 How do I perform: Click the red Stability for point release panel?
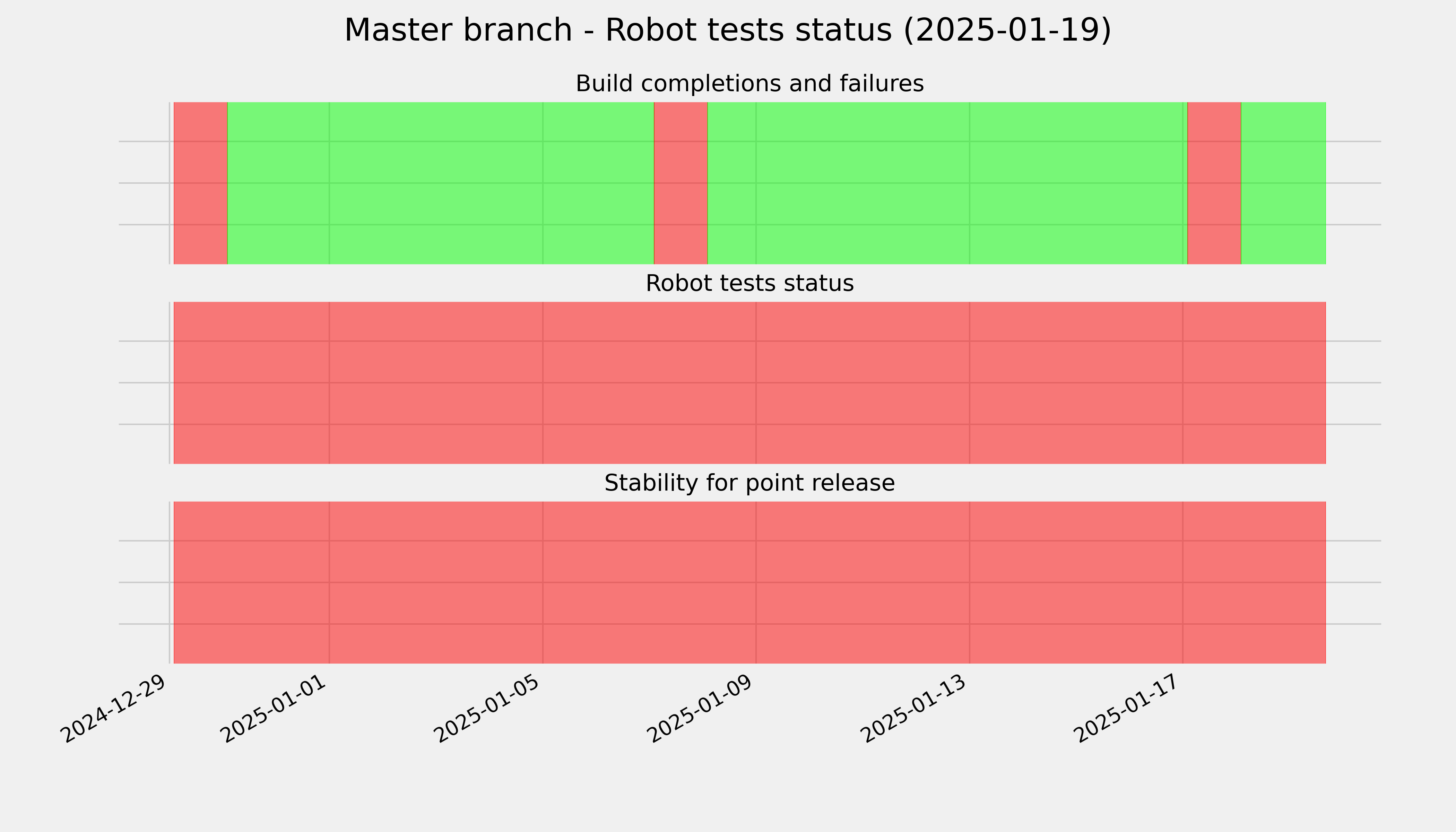(750, 582)
